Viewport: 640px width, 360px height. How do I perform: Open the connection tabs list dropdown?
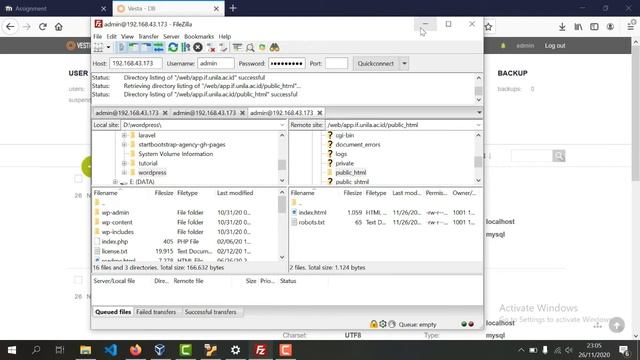tap(479, 113)
